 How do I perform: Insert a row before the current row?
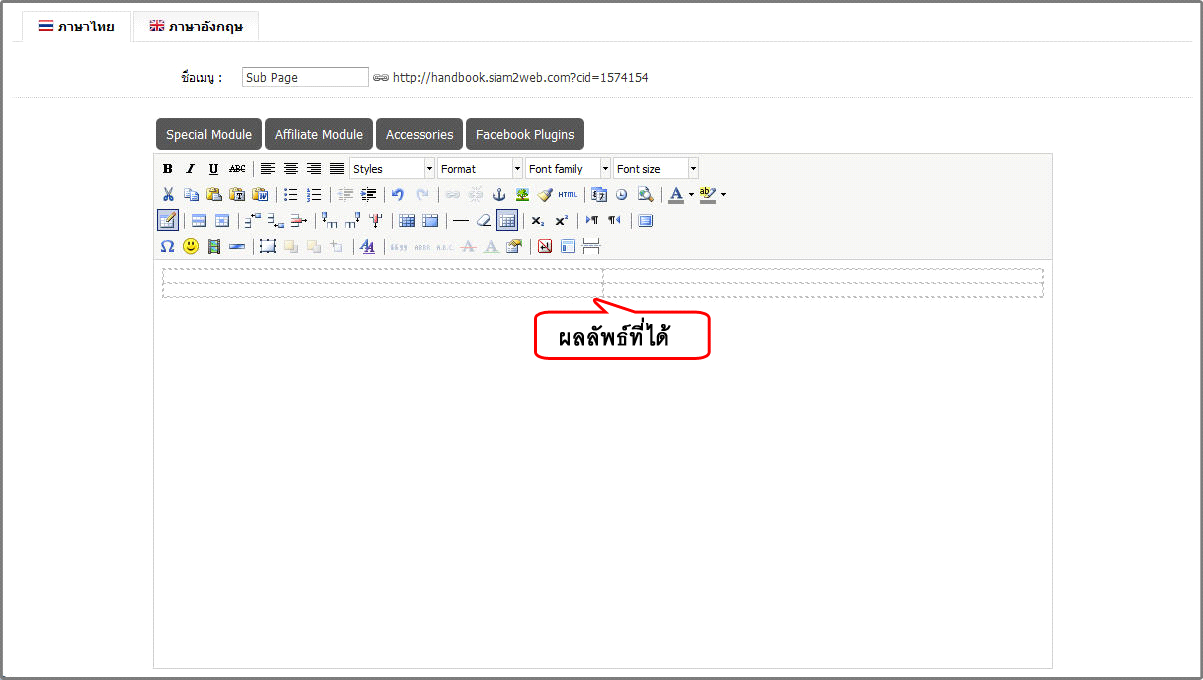(253, 221)
